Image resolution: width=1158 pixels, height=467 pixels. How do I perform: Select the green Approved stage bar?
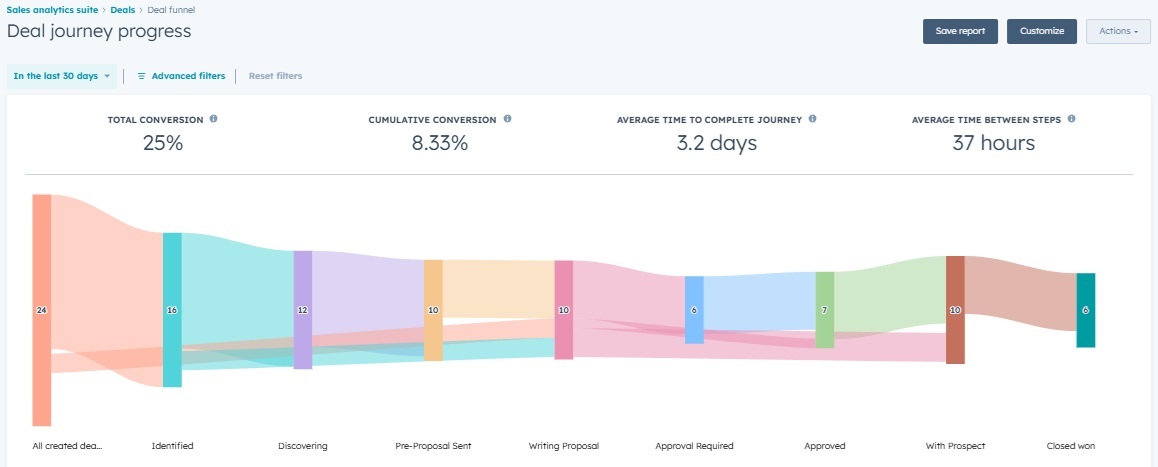(824, 310)
